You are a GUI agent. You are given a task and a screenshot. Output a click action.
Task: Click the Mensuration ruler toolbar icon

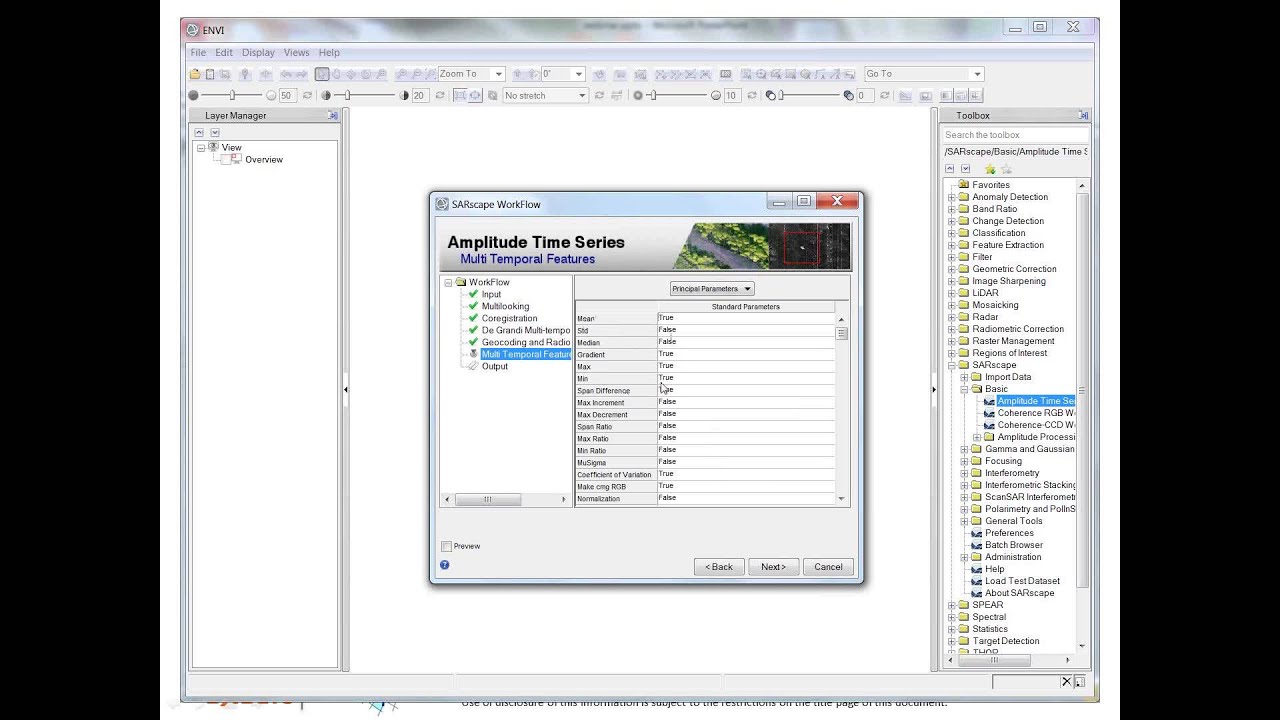coord(725,74)
